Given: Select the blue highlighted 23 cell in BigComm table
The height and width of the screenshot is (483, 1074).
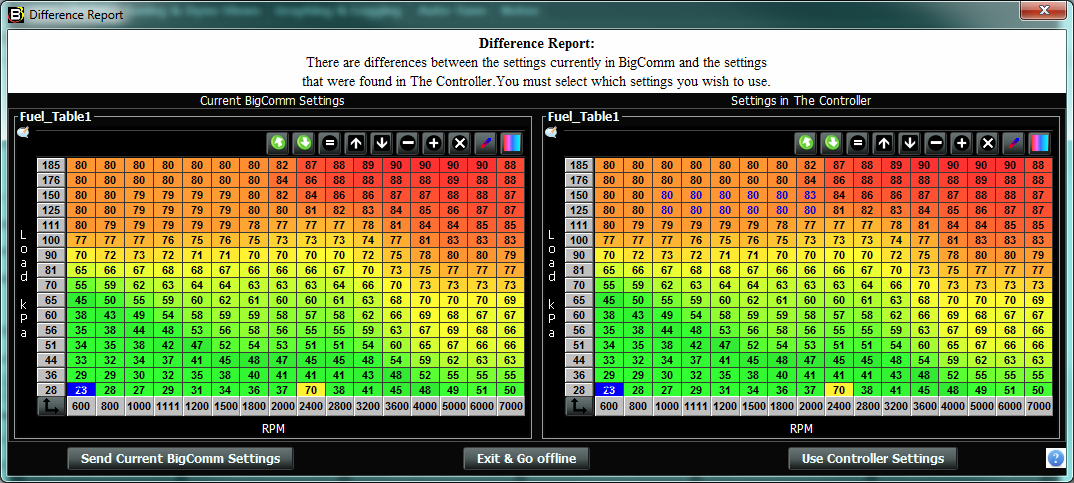Looking at the screenshot, I should point(81,390).
